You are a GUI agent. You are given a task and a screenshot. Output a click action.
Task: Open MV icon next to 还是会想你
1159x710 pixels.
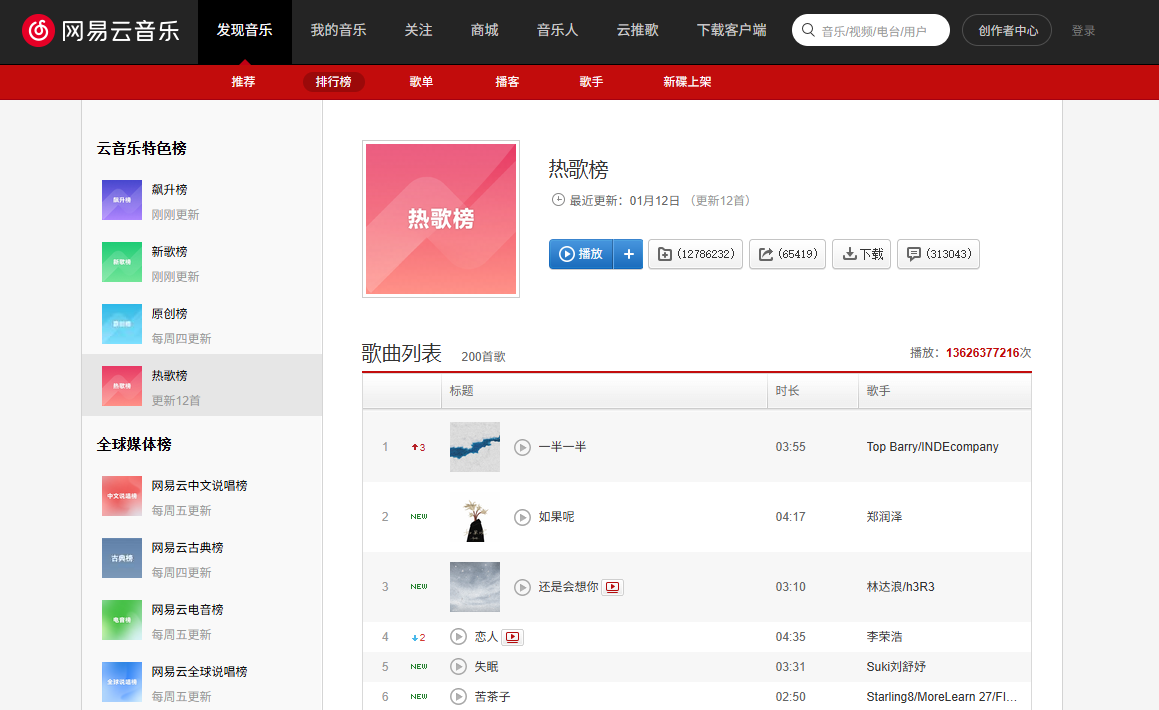[x=613, y=587]
